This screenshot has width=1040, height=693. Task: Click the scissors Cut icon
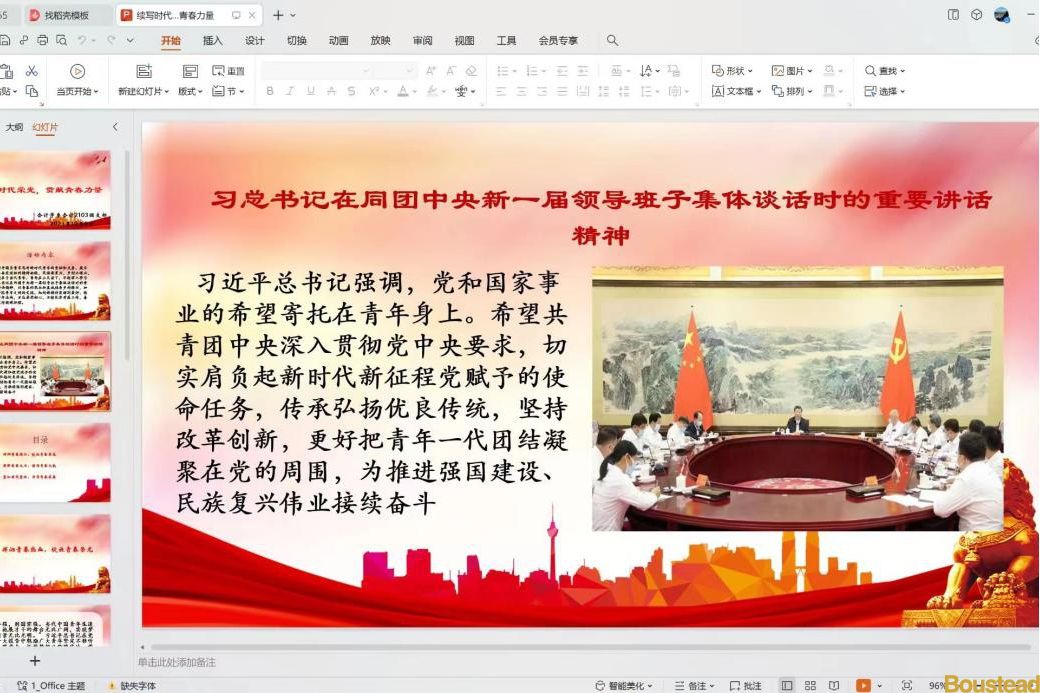click(32, 71)
